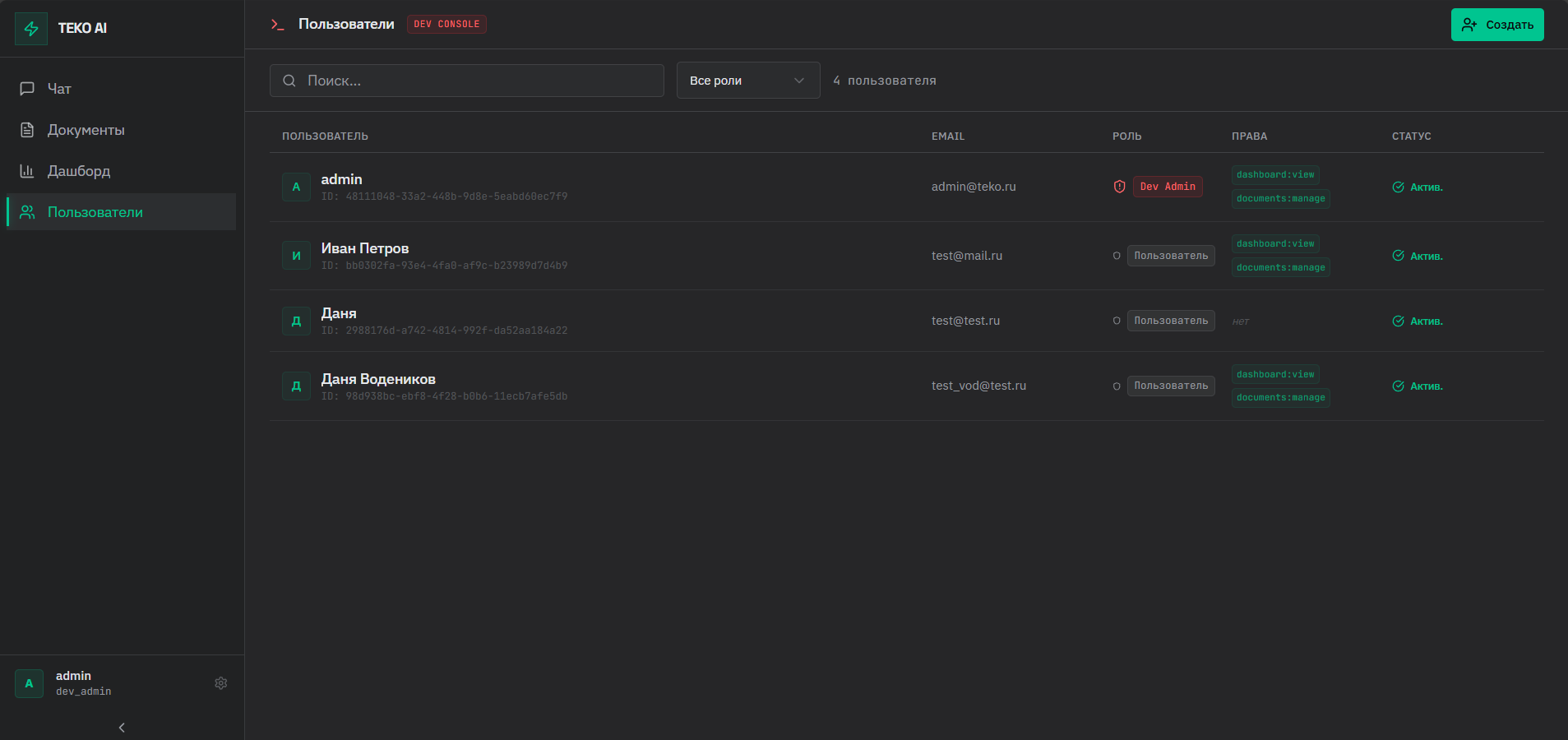Image resolution: width=1568 pixels, height=740 pixels.
Task: Click the role circle icon in Даня Водеников row
Action: (x=1117, y=386)
